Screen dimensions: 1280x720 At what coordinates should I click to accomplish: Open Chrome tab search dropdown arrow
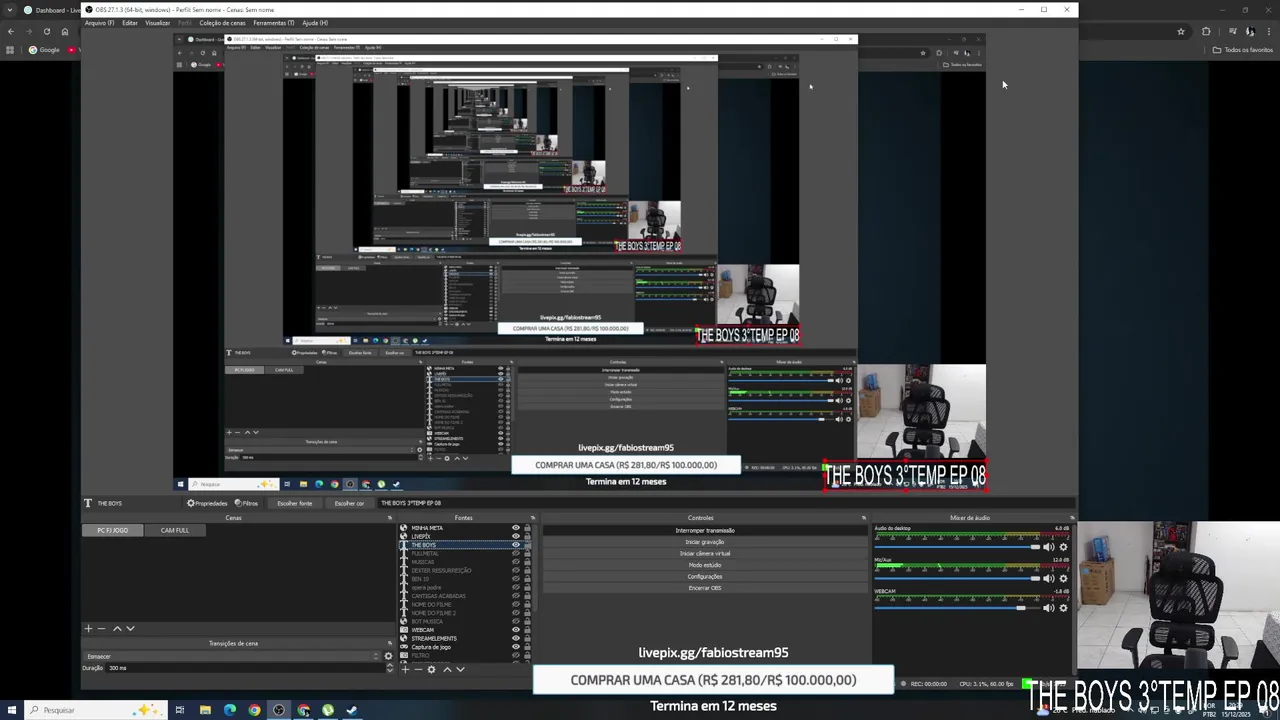pyautogui.click(x=10, y=10)
